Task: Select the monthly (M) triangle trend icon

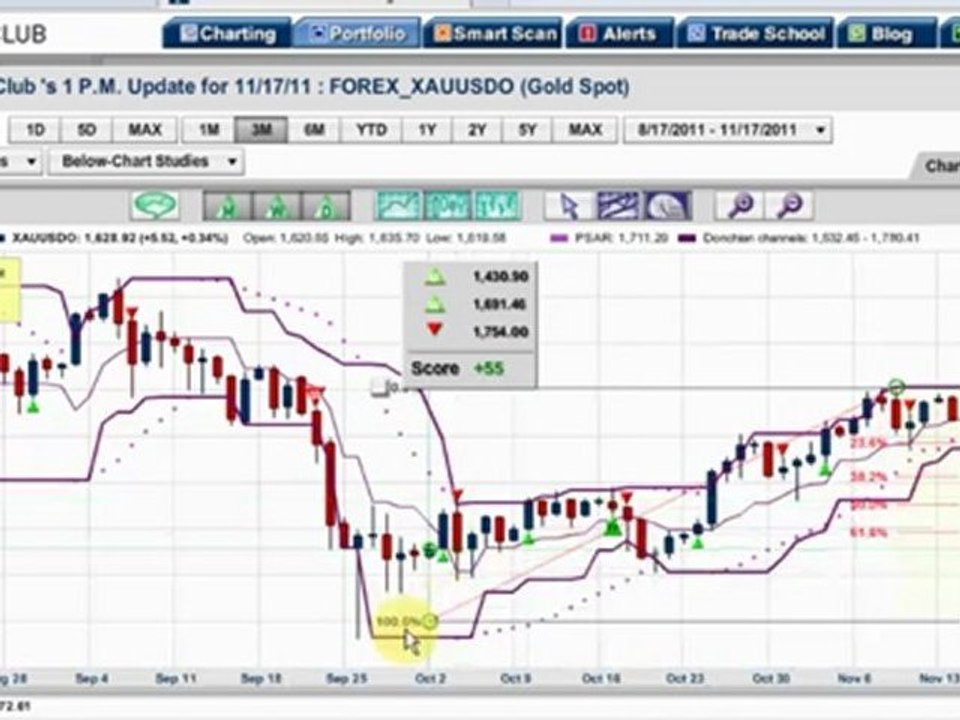Action: [x=227, y=206]
